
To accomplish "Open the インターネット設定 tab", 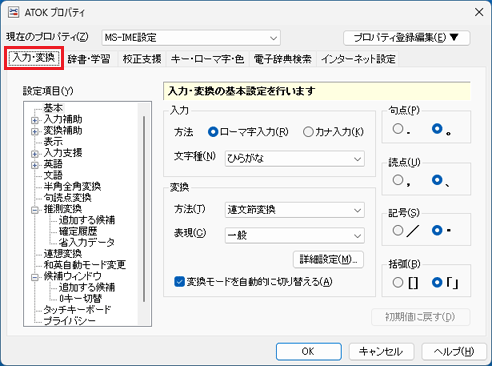I will coord(358,59).
